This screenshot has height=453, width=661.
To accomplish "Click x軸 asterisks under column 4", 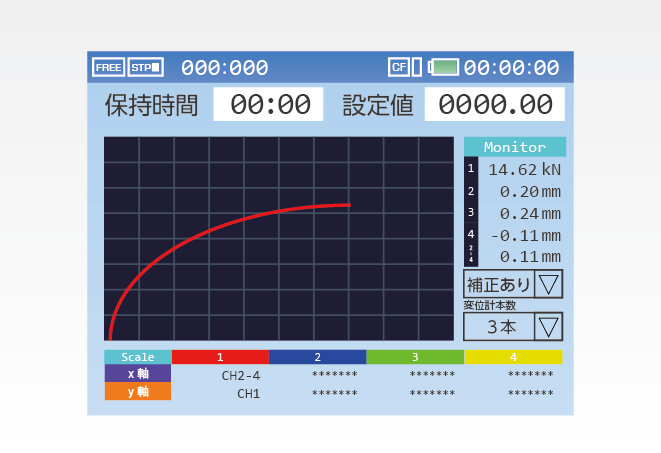I will tap(531, 374).
